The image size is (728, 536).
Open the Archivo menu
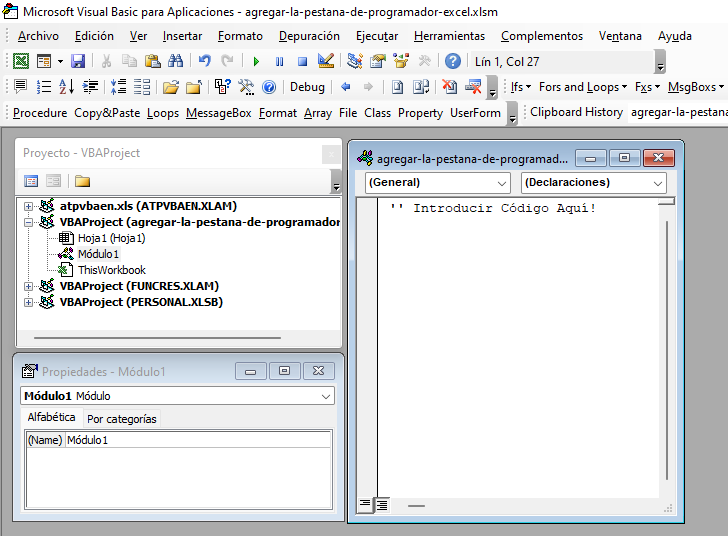39,36
